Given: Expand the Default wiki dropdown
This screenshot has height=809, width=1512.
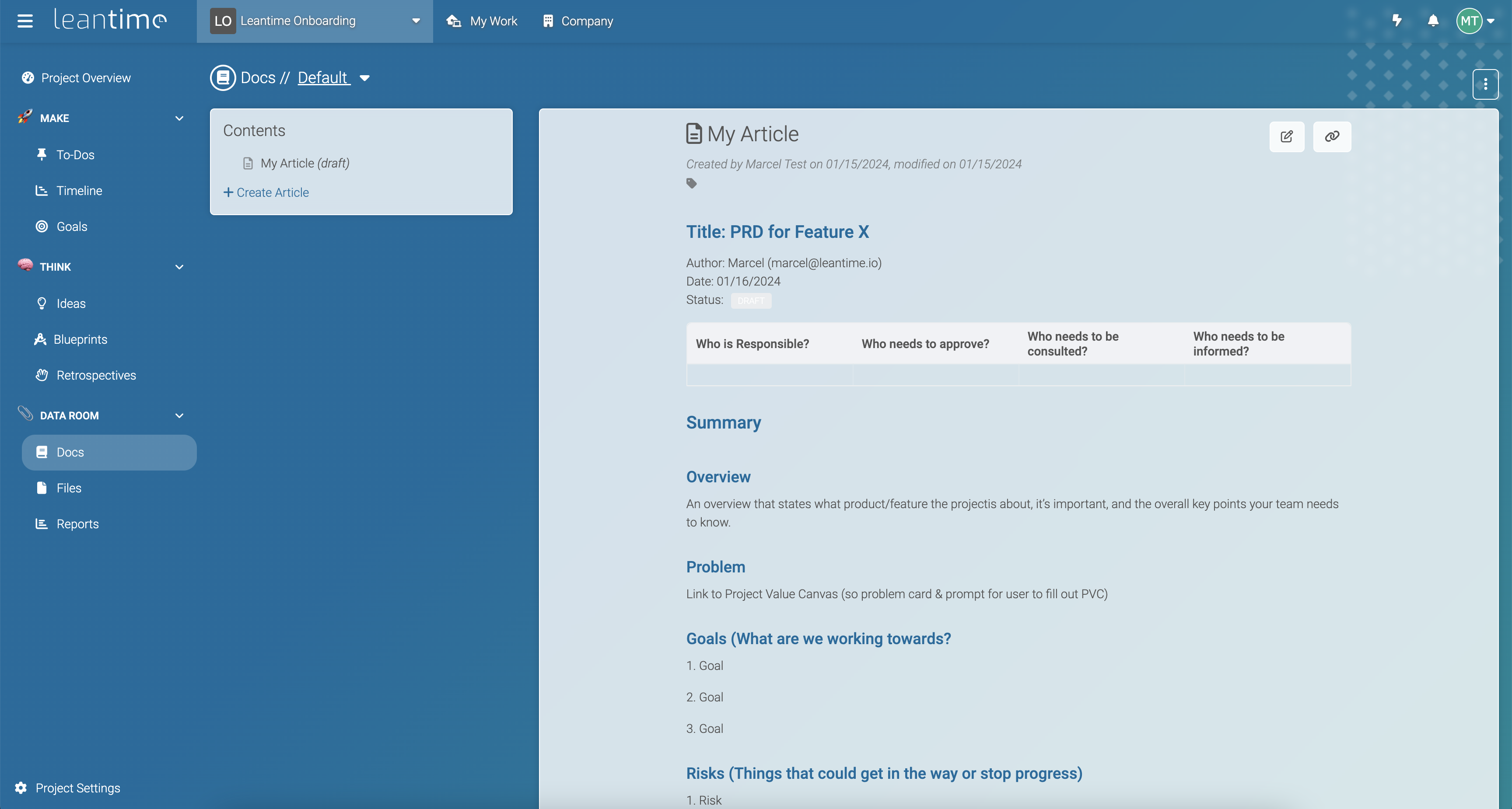Looking at the screenshot, I should [364, 78].
